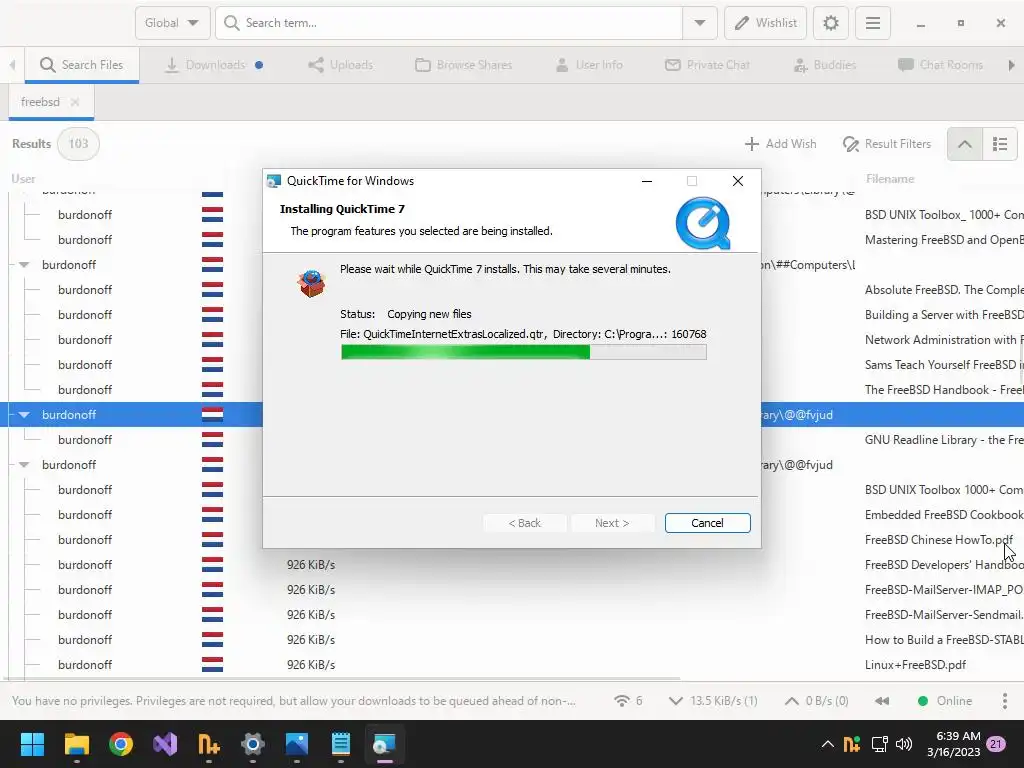Open Windows Start menu
This screenshot has height=768, width=1024.
[32, 744]
